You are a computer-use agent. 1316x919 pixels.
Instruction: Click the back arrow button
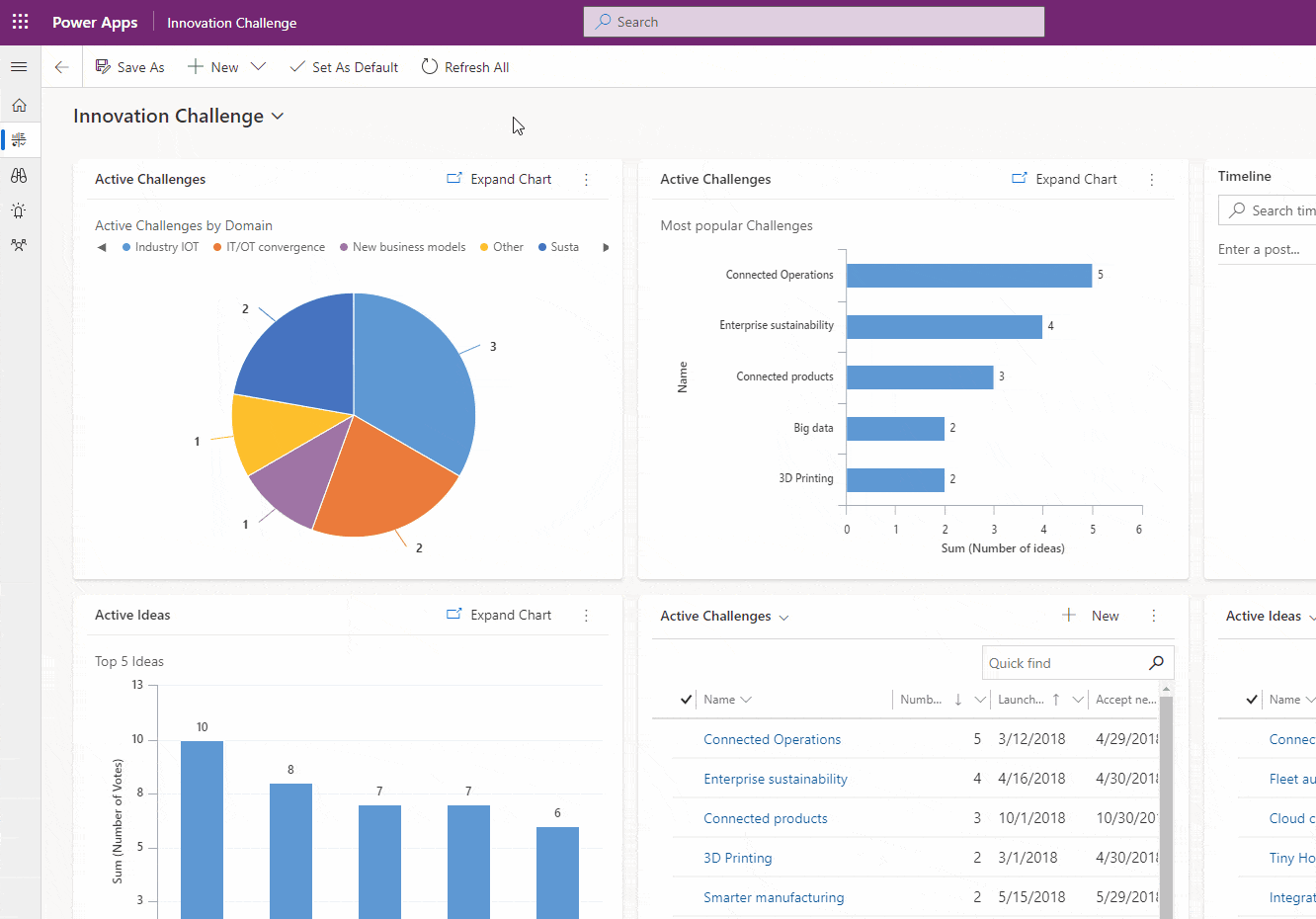pyautogui.click(x=61, y=67)
